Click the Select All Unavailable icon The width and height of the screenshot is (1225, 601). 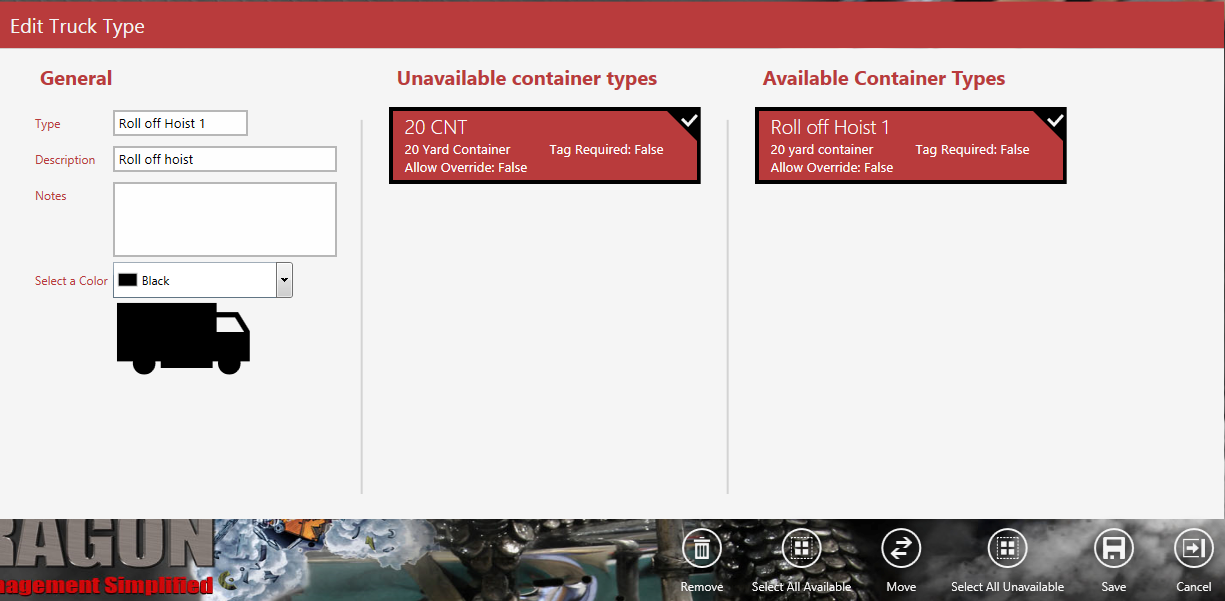pos(1007,548)
